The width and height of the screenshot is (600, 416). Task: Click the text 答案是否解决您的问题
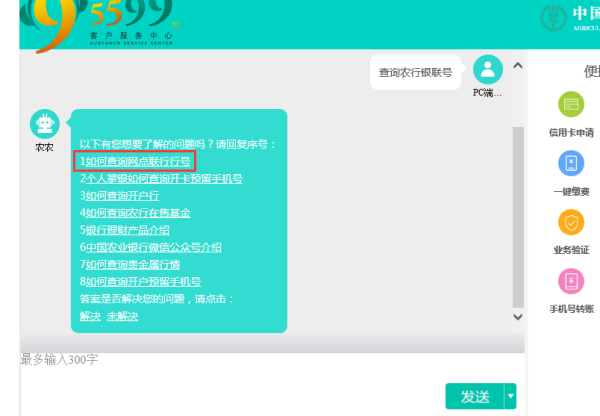(132, 299)
